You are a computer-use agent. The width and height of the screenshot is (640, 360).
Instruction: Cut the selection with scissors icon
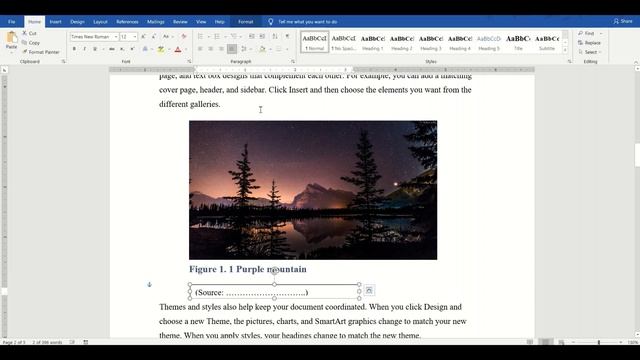tap(29, 33)
